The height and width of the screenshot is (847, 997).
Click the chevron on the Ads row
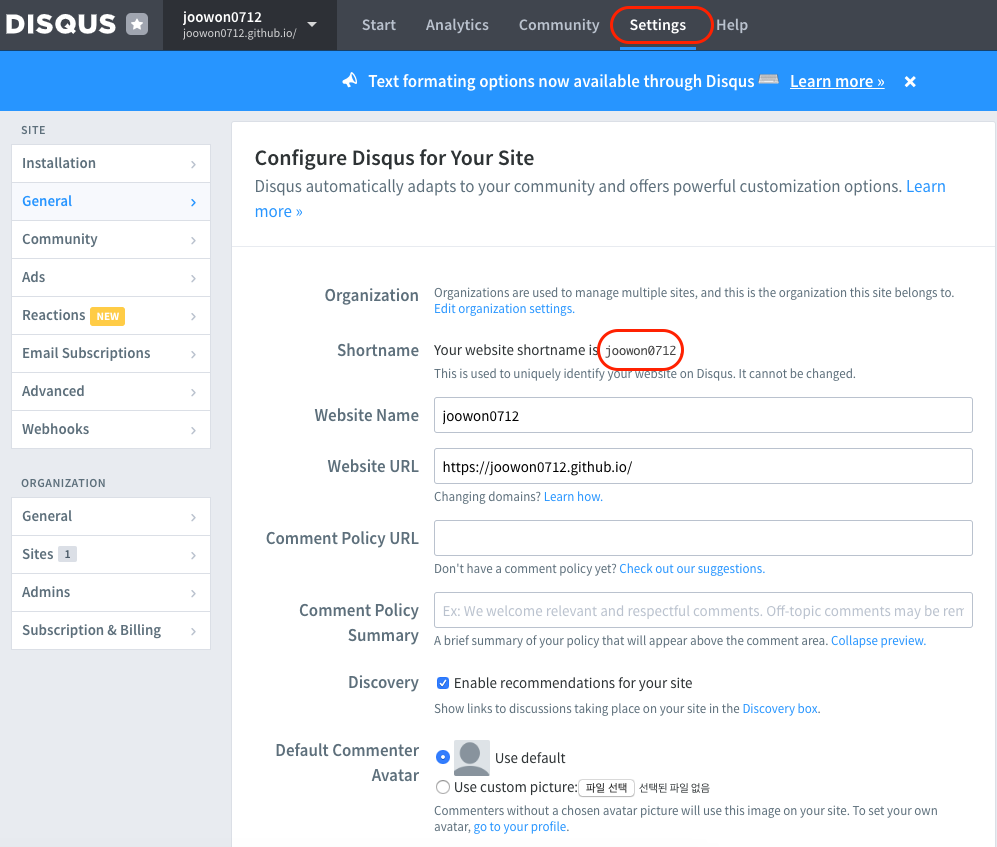(193, 278)
